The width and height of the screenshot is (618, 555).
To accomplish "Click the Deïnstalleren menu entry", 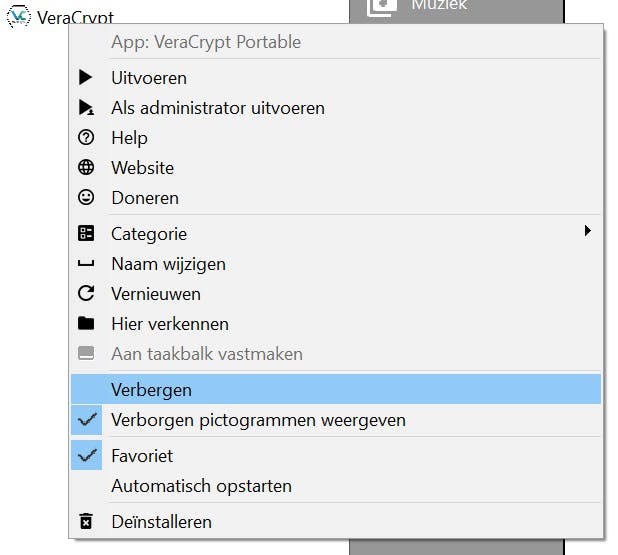I will [161, 521].
